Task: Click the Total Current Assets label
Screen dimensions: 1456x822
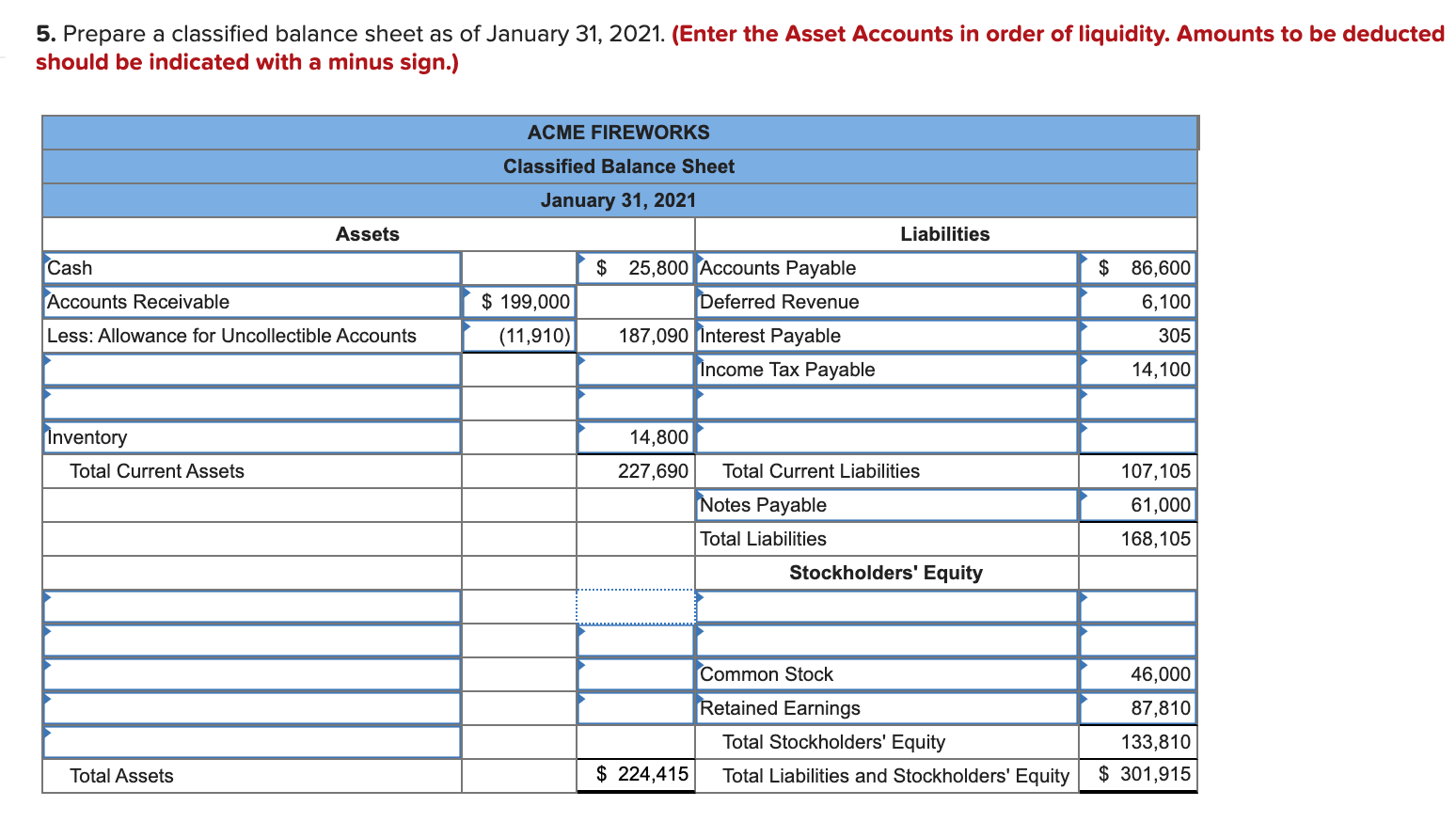Action: pyautogui.click(x=156, y=471)
